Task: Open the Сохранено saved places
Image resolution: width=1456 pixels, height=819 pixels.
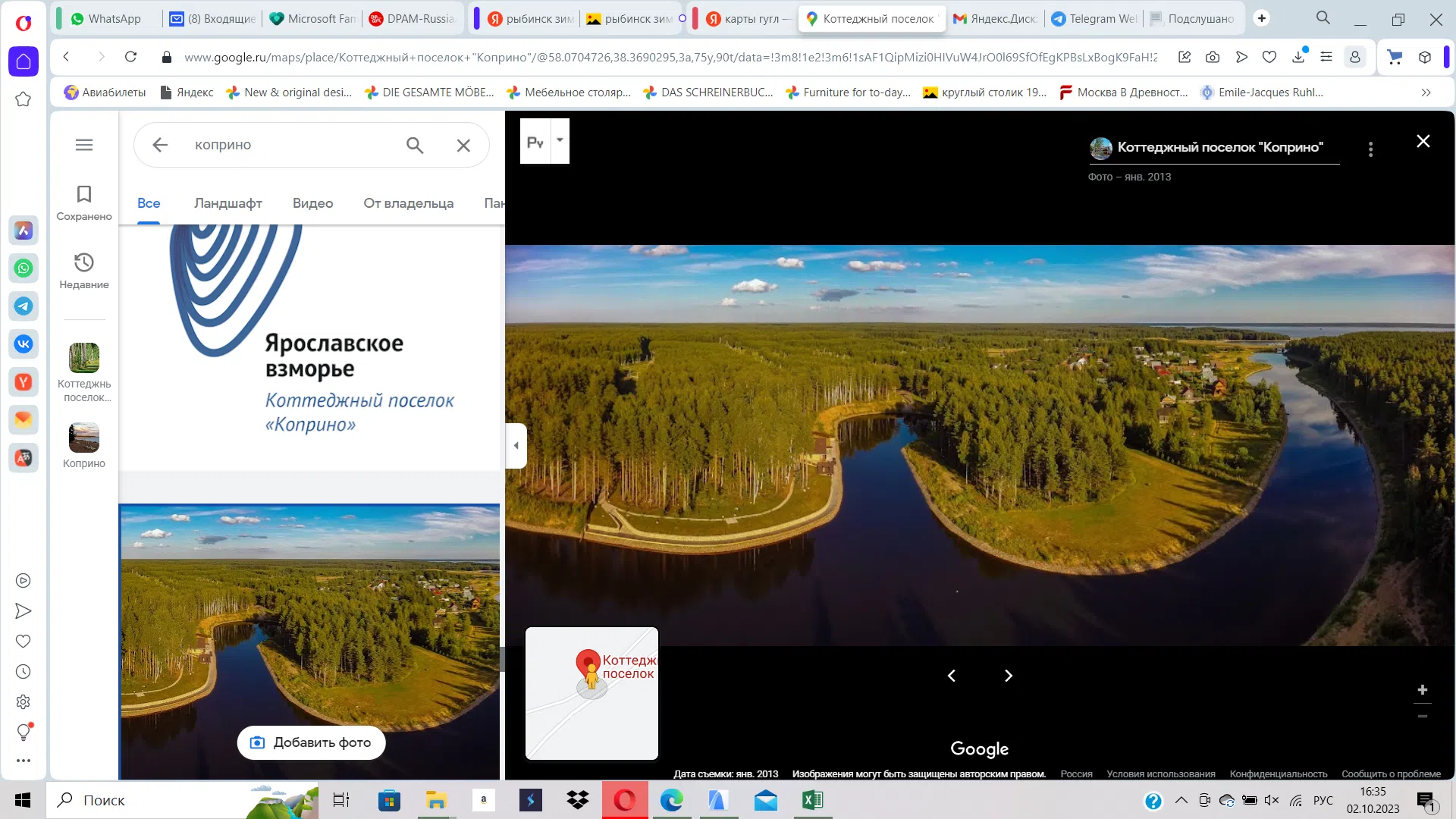Action: [x=84, y=203]
